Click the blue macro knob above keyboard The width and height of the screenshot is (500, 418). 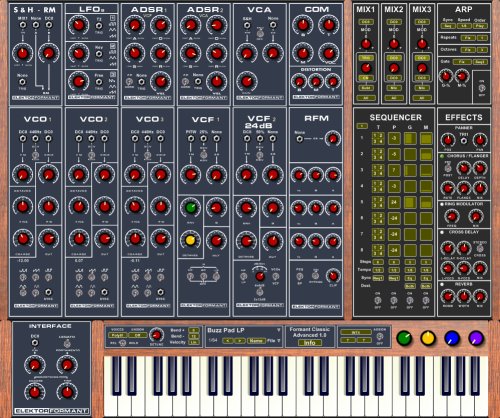click(x=452, y=338)
